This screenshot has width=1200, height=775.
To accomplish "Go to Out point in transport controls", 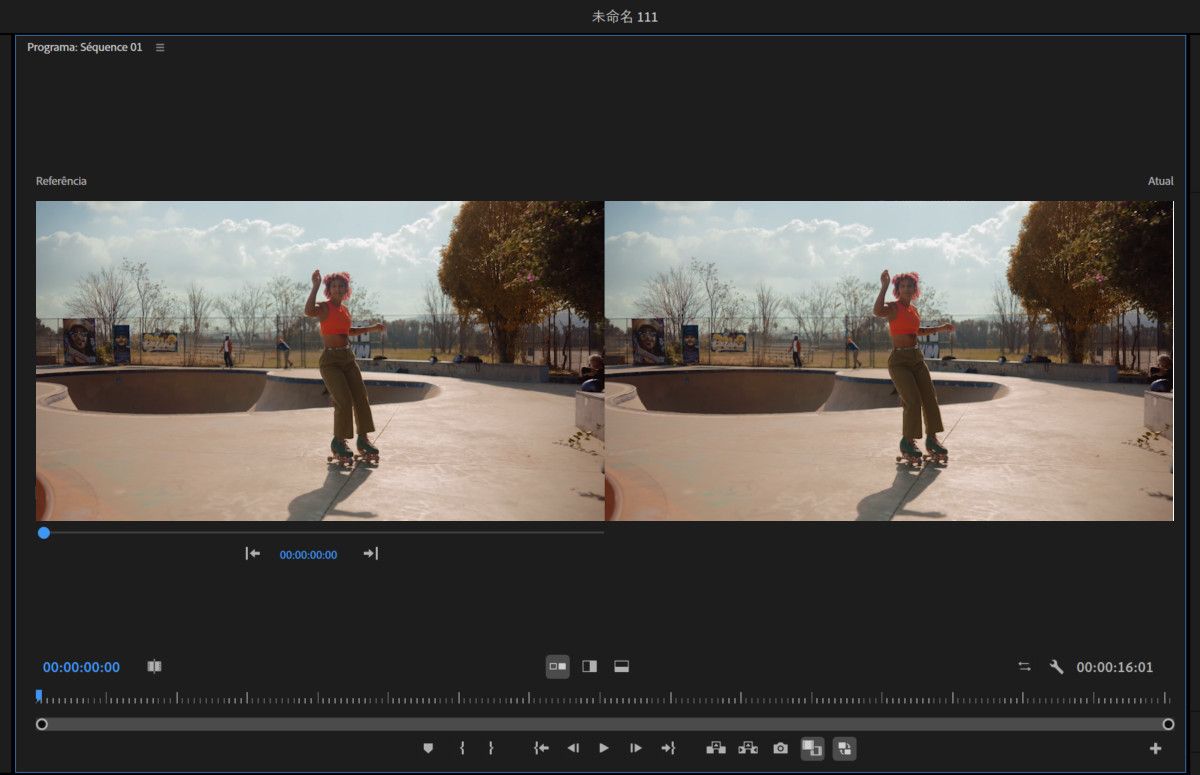I will 668,748.
